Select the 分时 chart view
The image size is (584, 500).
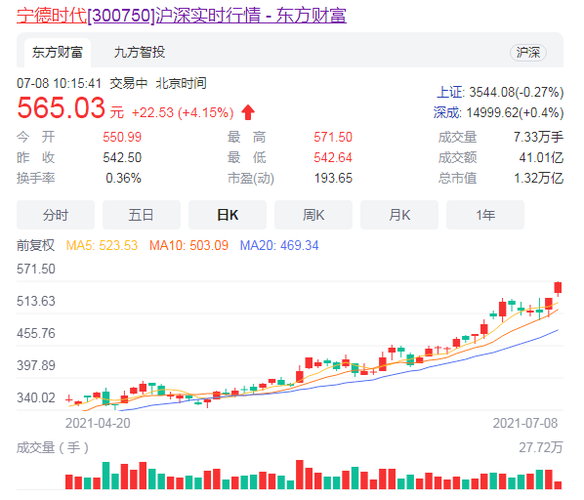55,215
